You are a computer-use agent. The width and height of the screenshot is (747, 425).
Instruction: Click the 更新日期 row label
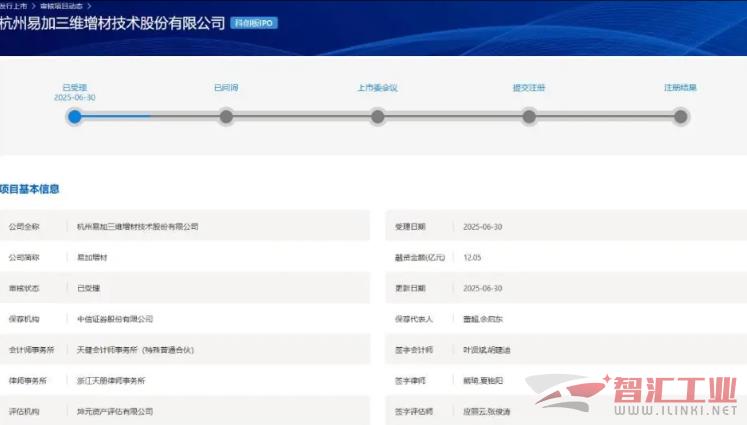click(x=410, y=288)
